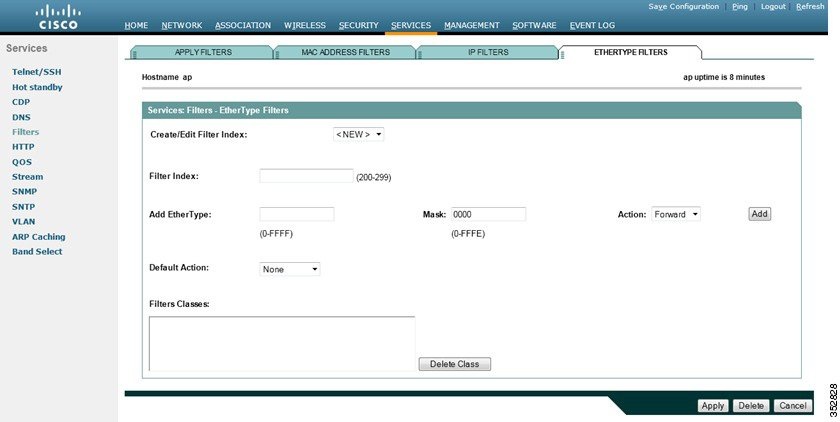Click the Filter Index input field
840x422 pixels.
(306, 176)
